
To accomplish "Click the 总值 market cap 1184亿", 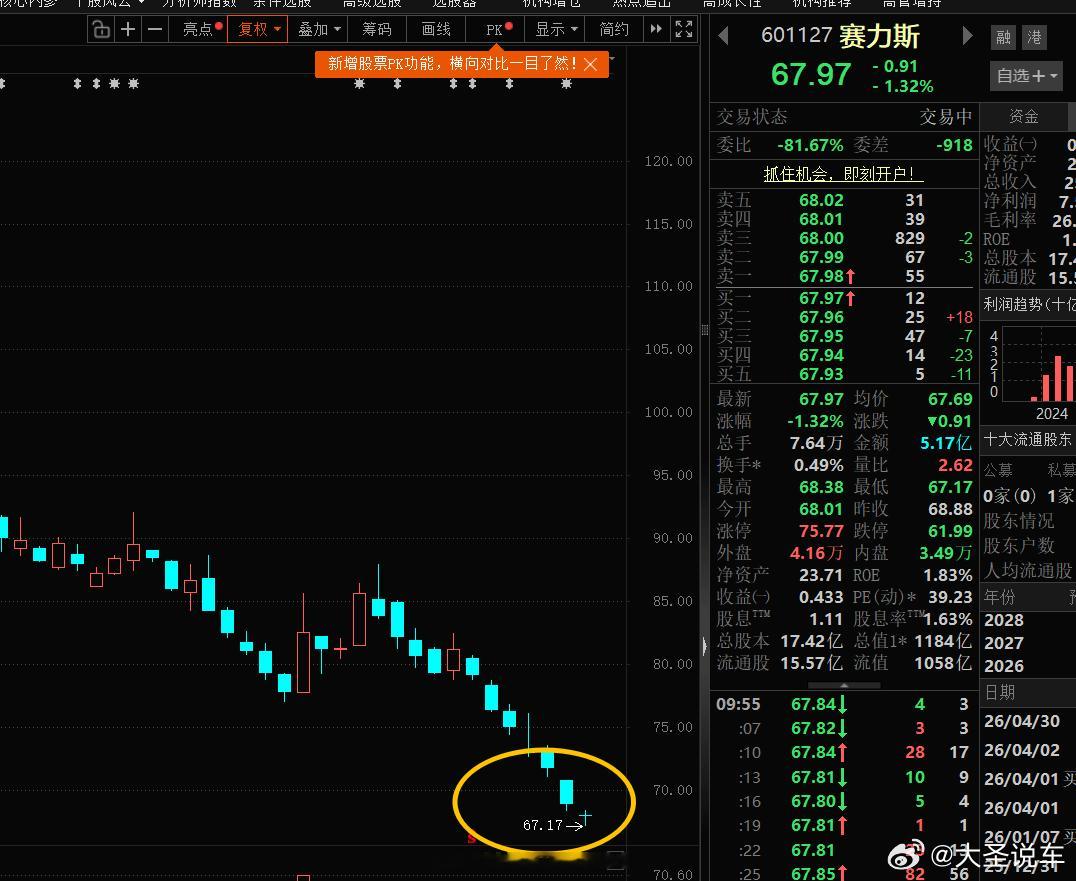I will click(x=943, y=641).
